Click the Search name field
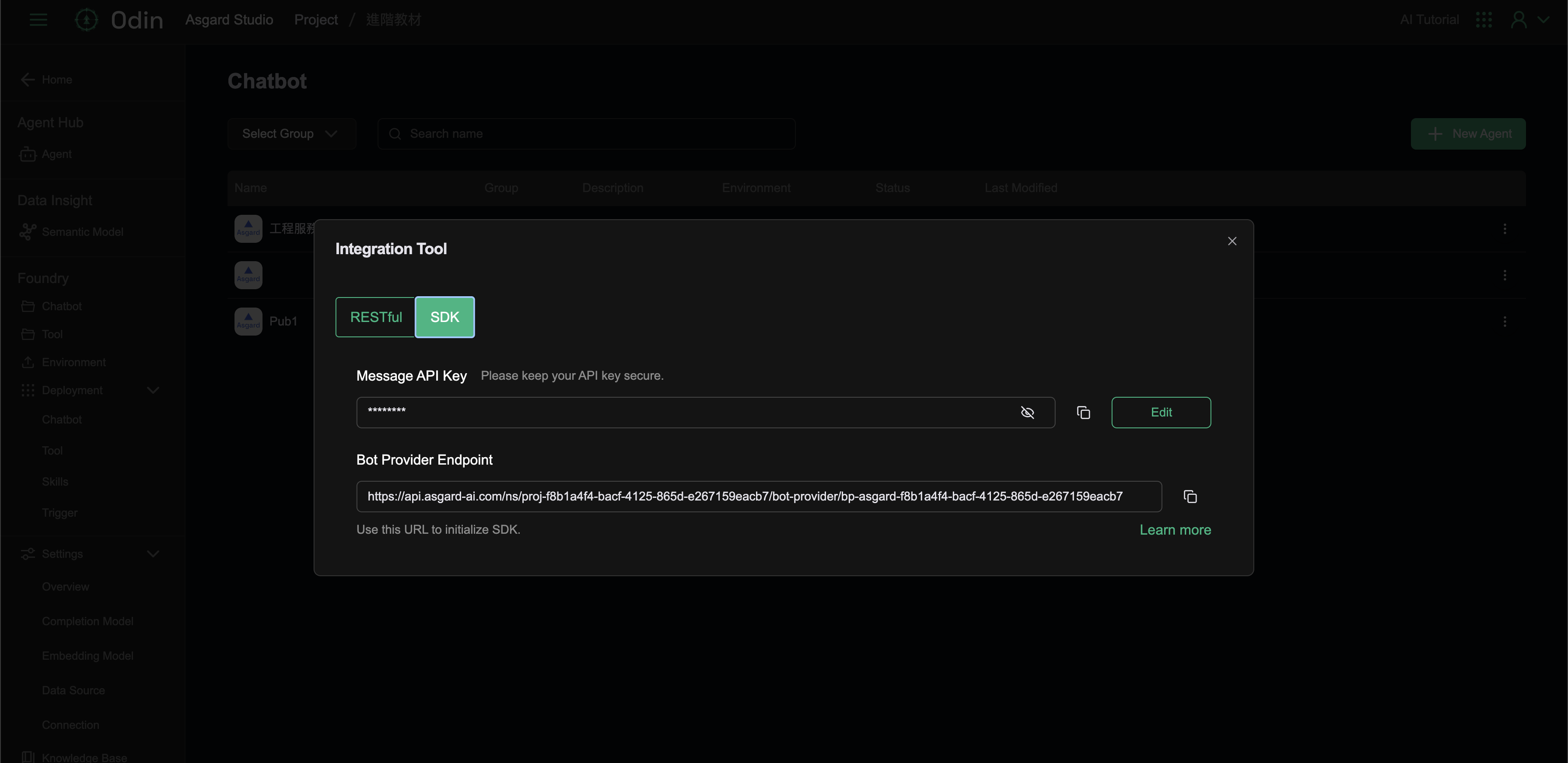 [x=586, y=134]
